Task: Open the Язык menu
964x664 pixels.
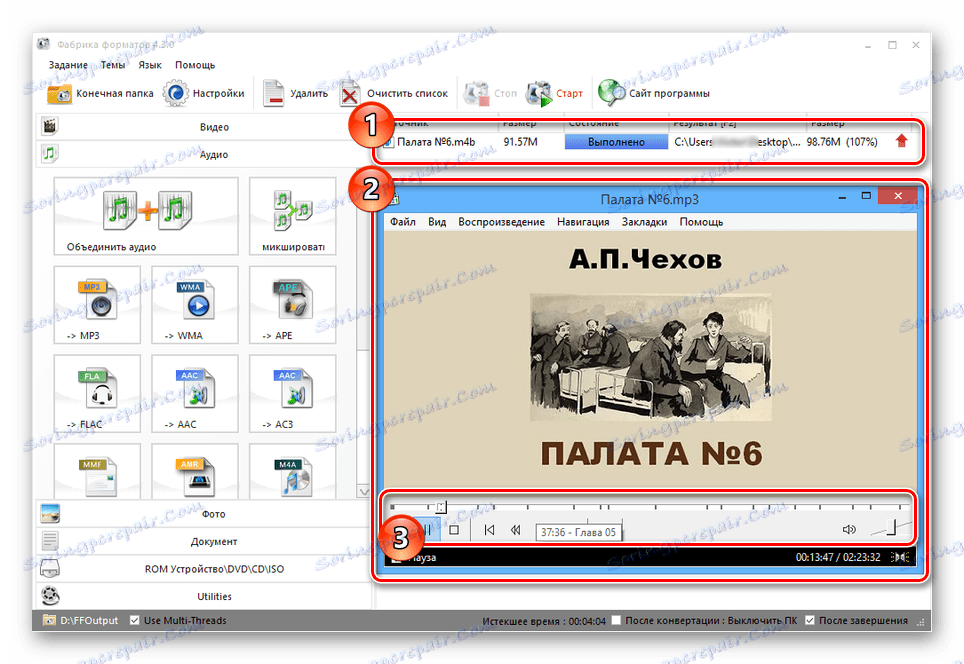Action: point(150,65)
